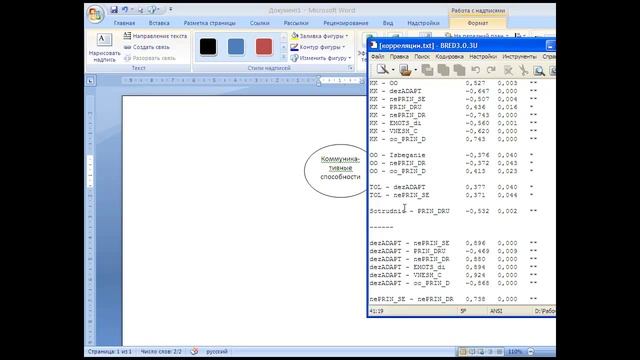This screenshot has height=360, width=640.
Task: Click Open file icon in BRED3 toolbar
Action: tap(405, 70)
